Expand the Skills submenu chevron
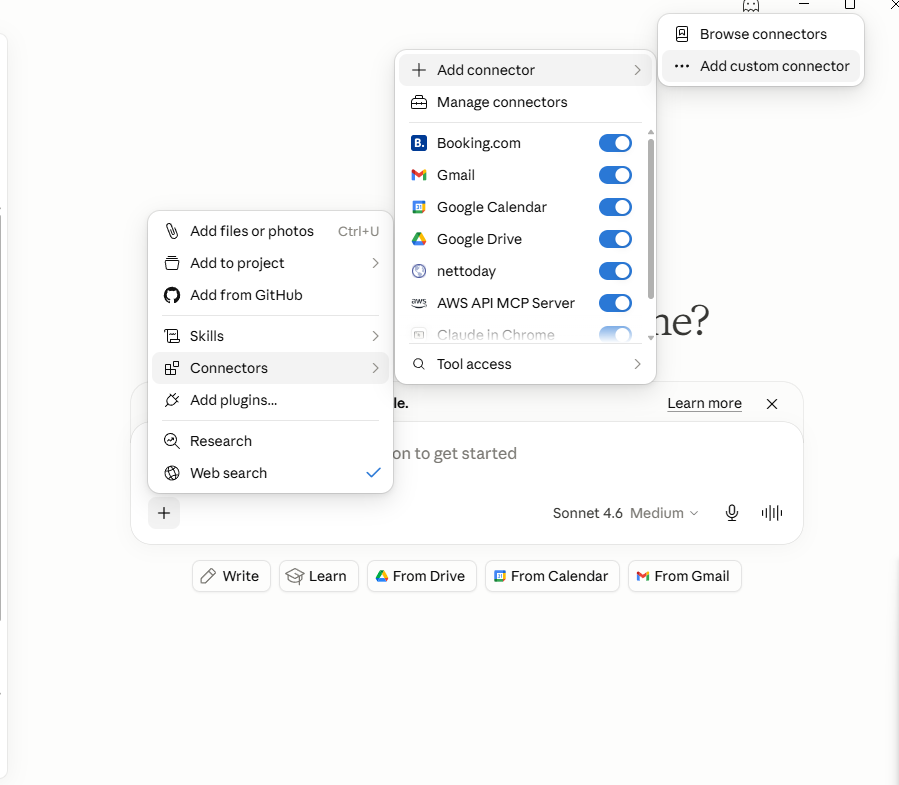This screenshot has width=899, height=785. click(x=376, y=336)
